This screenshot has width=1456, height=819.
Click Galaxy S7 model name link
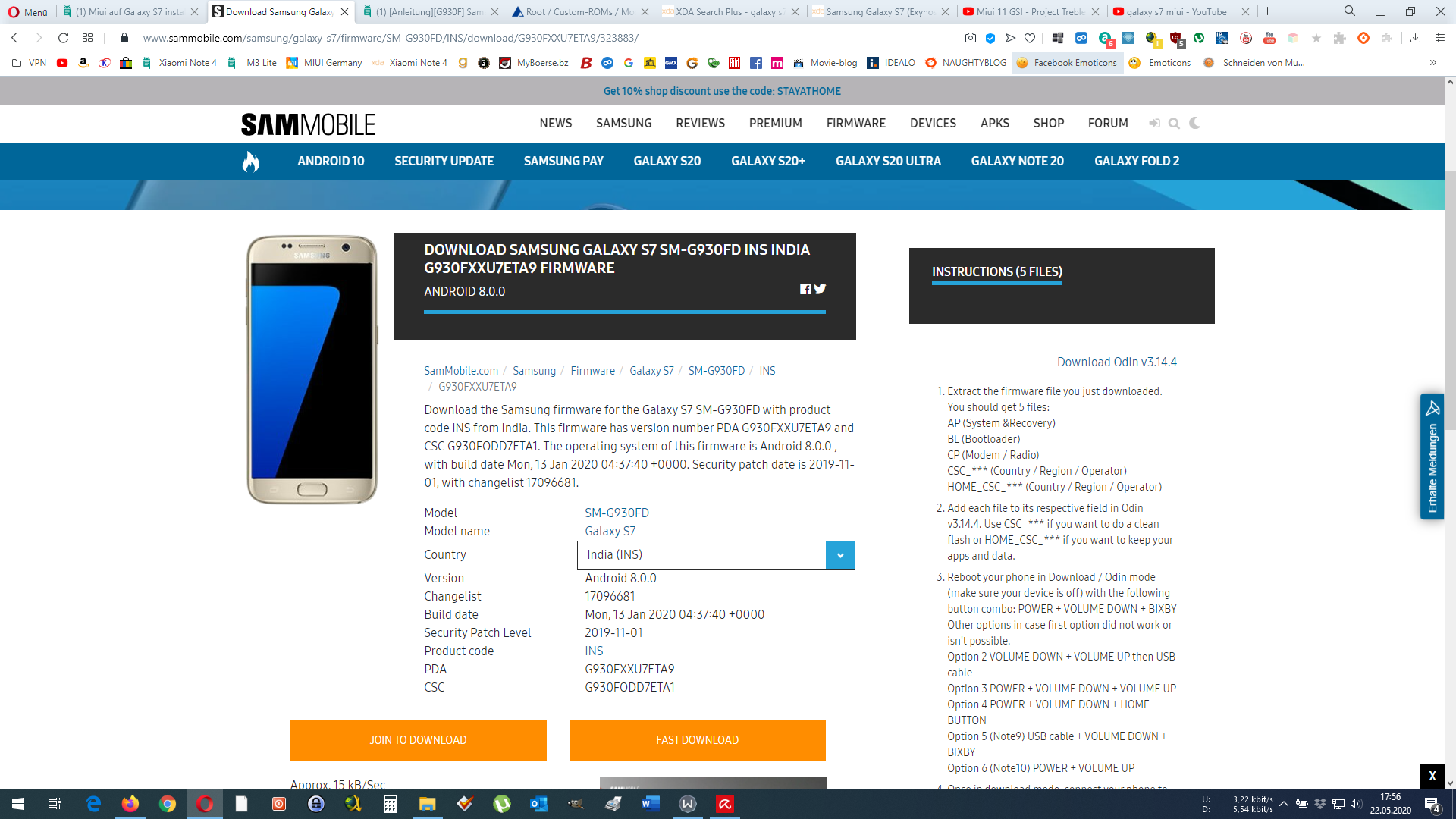610,532
